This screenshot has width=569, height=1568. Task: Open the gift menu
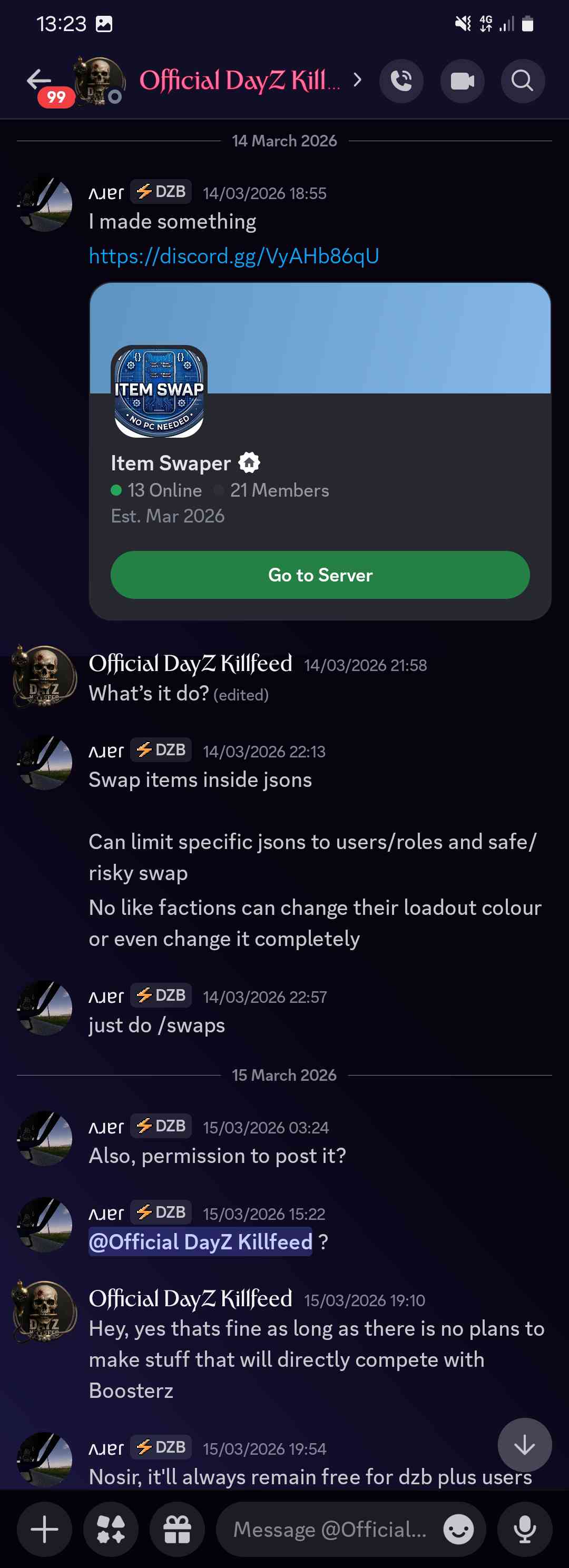(x=177, y=1529)
